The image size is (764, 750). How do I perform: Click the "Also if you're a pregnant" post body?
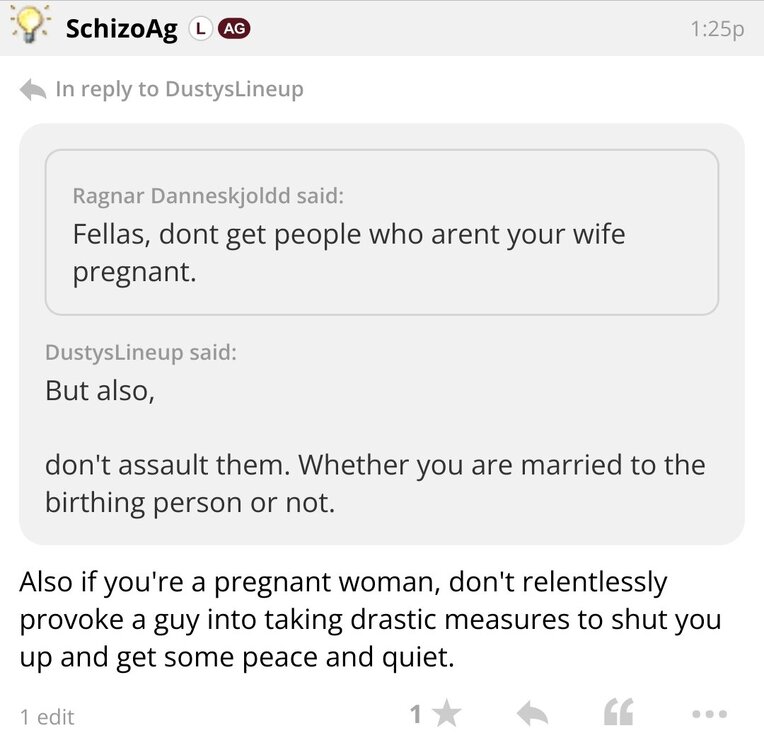(370, 620)
